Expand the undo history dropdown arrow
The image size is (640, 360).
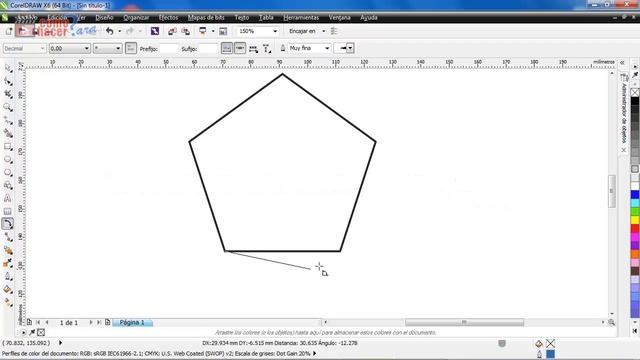coord(120,31)
